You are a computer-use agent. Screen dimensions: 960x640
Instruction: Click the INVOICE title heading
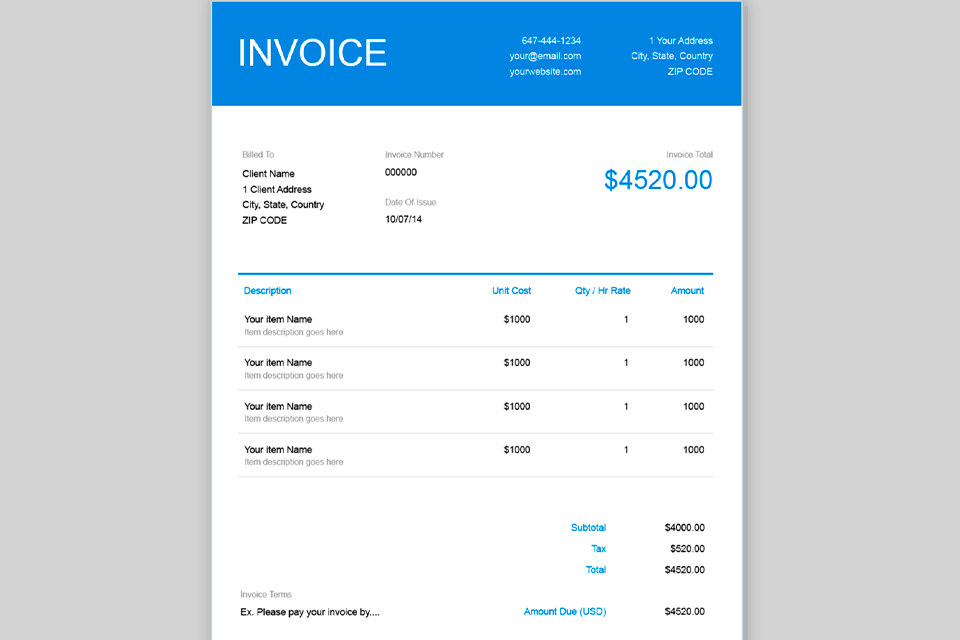point(312,53)
